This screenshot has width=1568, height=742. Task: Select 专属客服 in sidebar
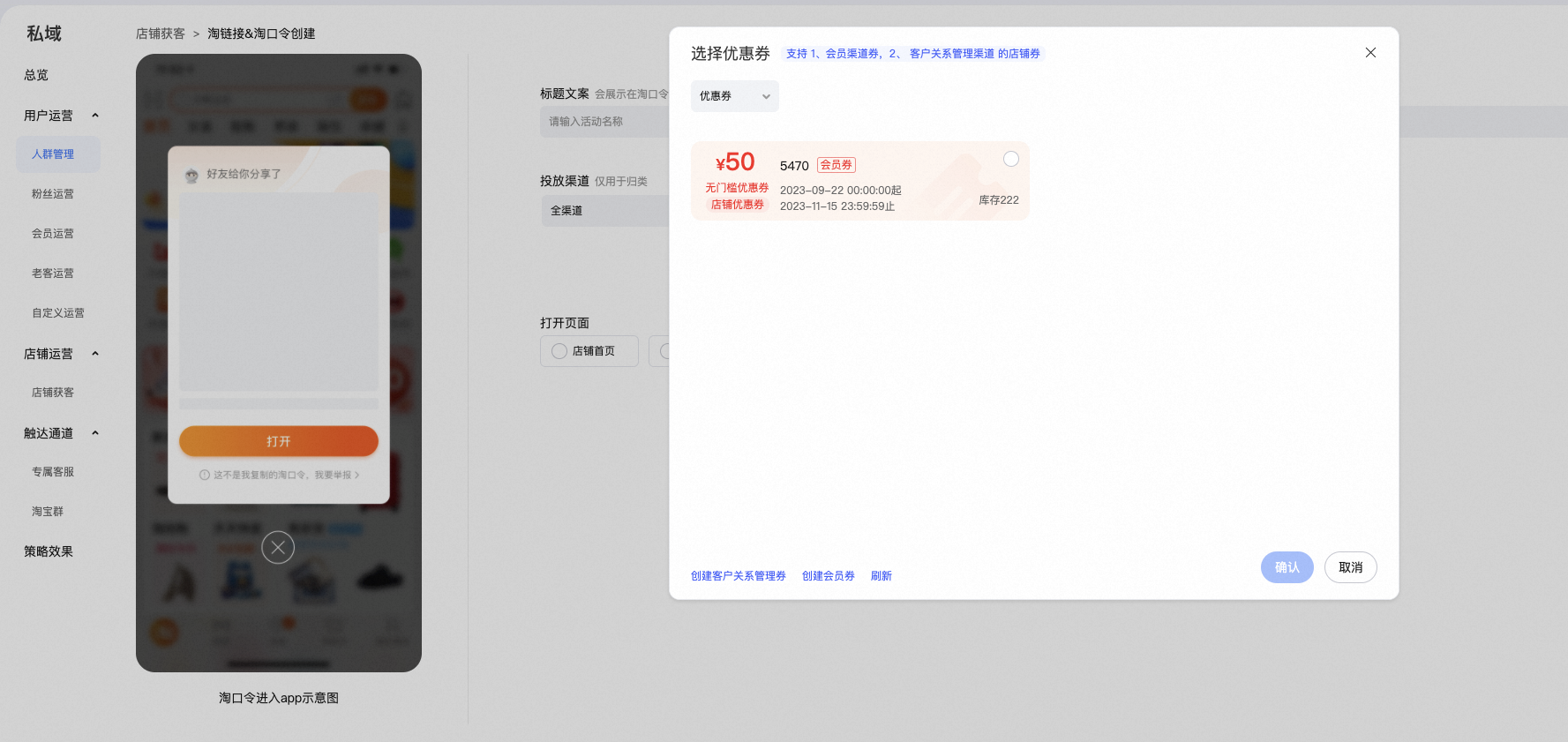click(x=53, y=472)
